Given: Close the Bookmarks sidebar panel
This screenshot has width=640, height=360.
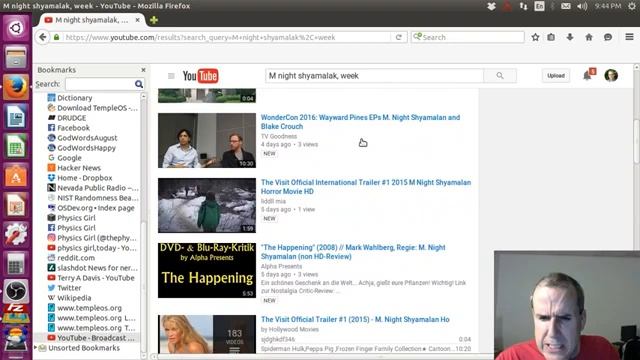Looking at the screenshot, I should click(x=143, y=70).
